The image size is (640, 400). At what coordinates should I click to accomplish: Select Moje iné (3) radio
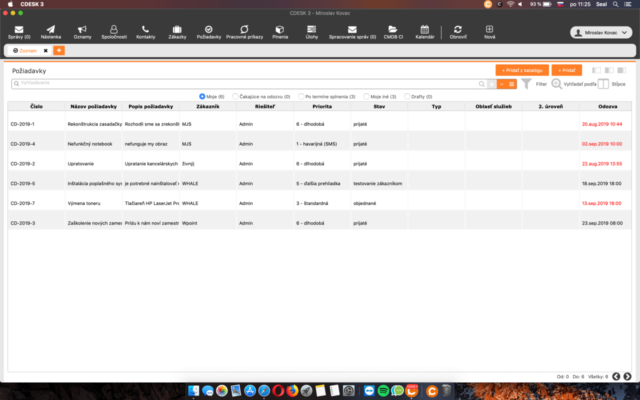[x=366, y=96]
